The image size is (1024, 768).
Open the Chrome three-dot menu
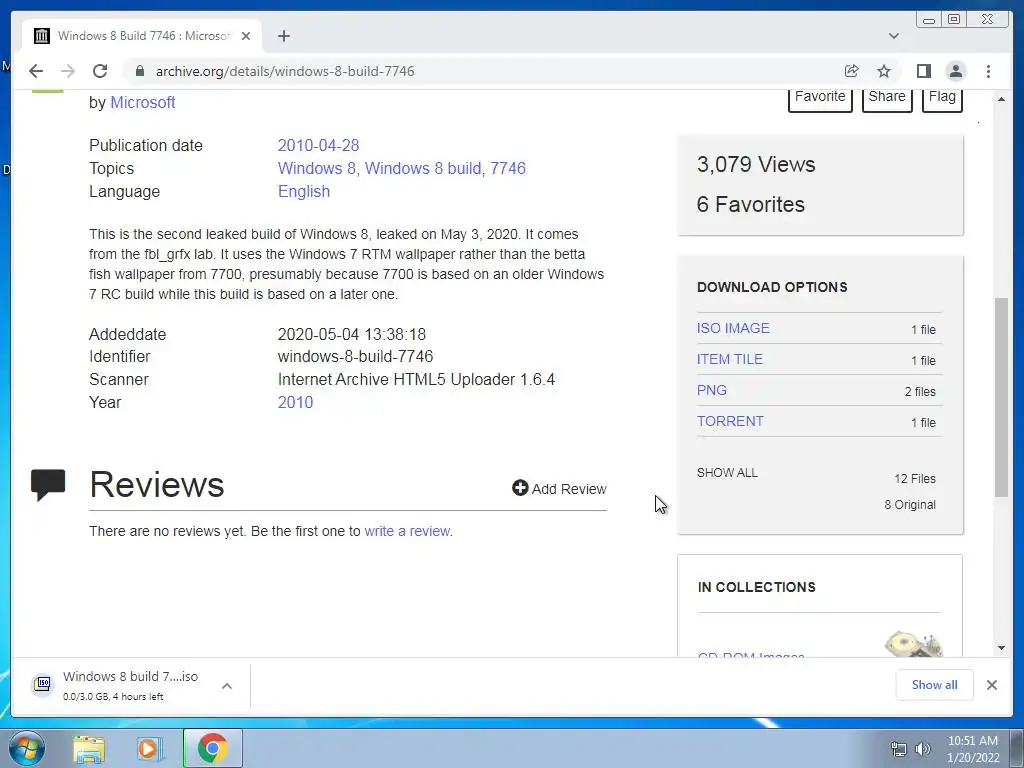pyautogui.click(x=988, y=71)
